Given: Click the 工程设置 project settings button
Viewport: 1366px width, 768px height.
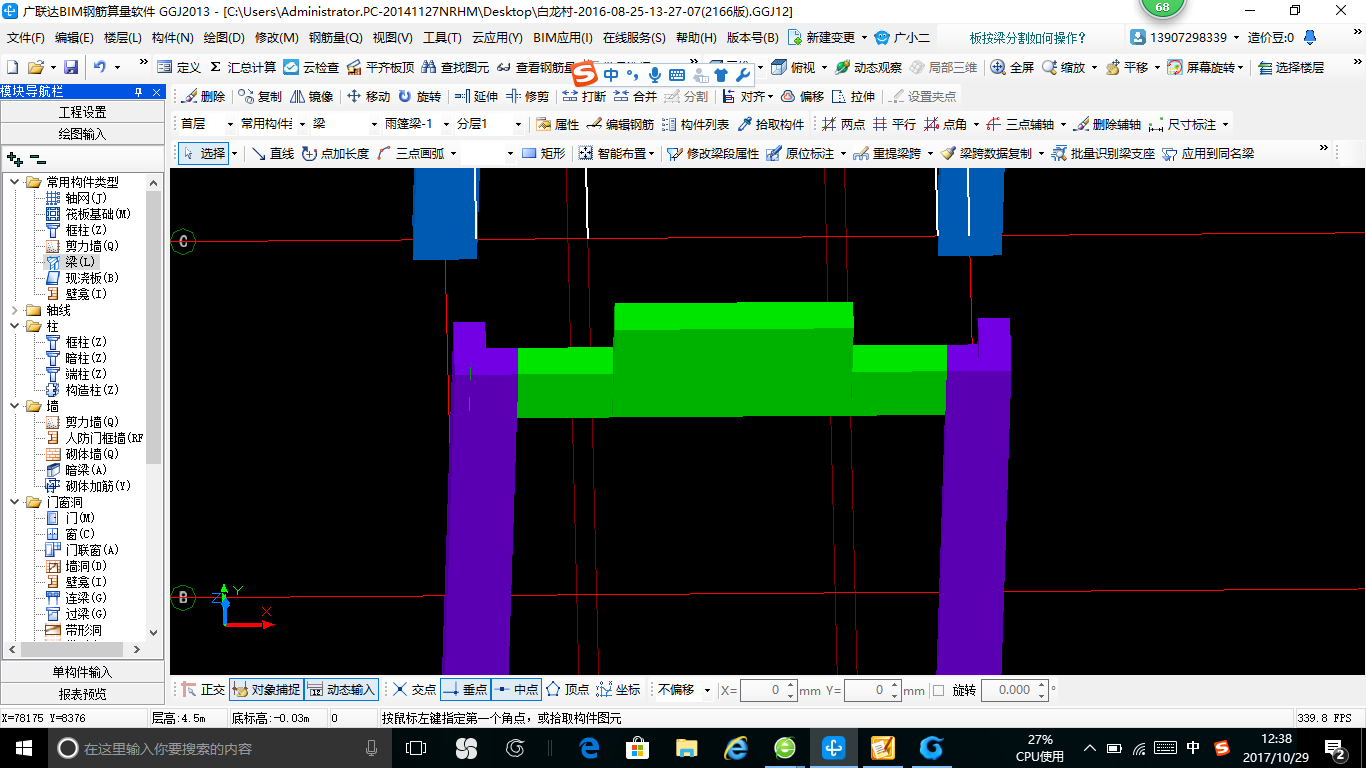Looking at the screenshot, I should click(x=82, y=112).
